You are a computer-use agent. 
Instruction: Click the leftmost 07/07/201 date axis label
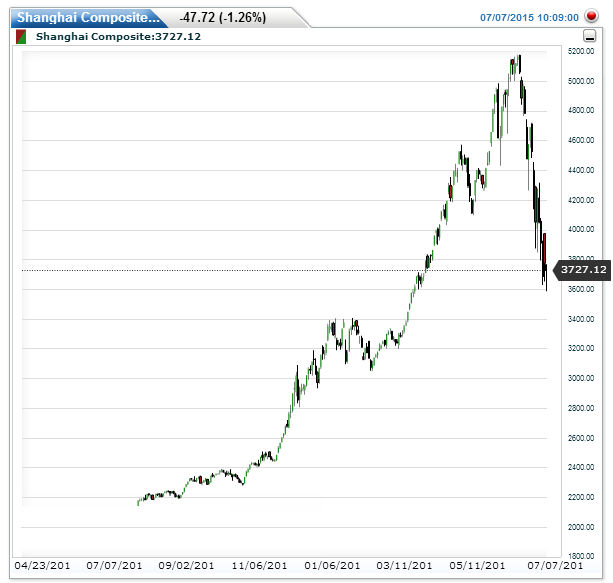114,566
